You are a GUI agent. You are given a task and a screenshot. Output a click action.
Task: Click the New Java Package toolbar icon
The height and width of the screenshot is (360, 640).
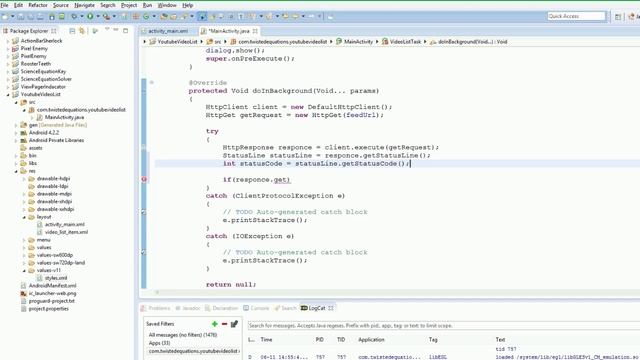pyautogui.click(x=136, y=16)
